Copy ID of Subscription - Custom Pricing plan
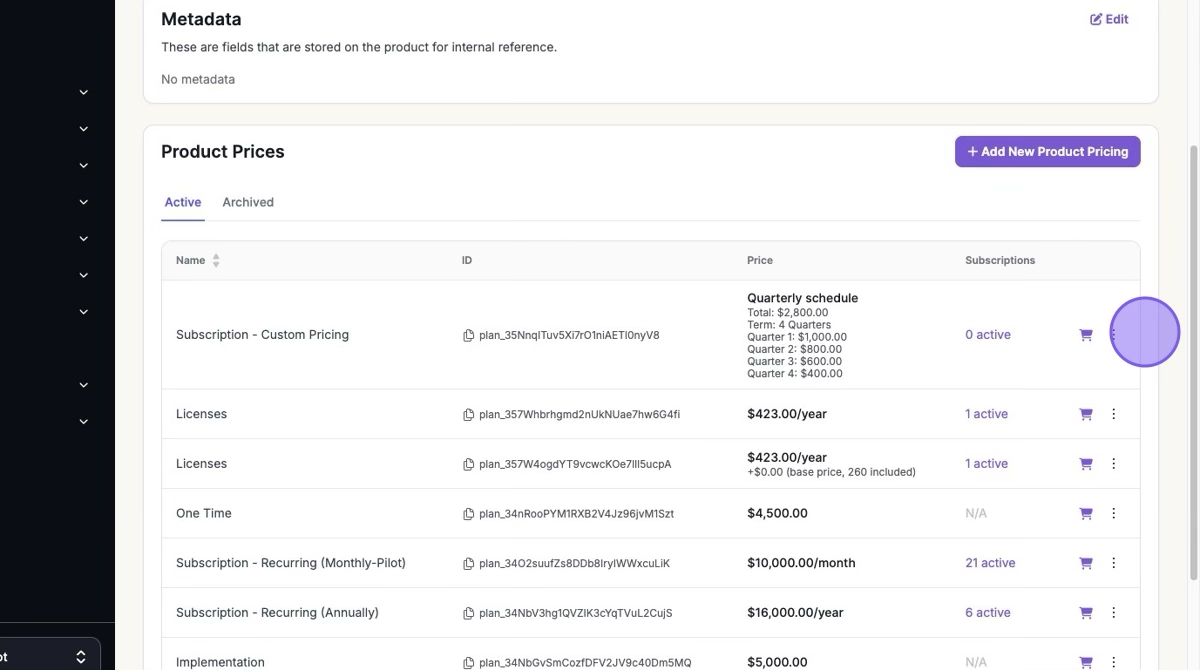Image resolution: width=1200 pixels, height=670 pixels. [x=468, y=336]
